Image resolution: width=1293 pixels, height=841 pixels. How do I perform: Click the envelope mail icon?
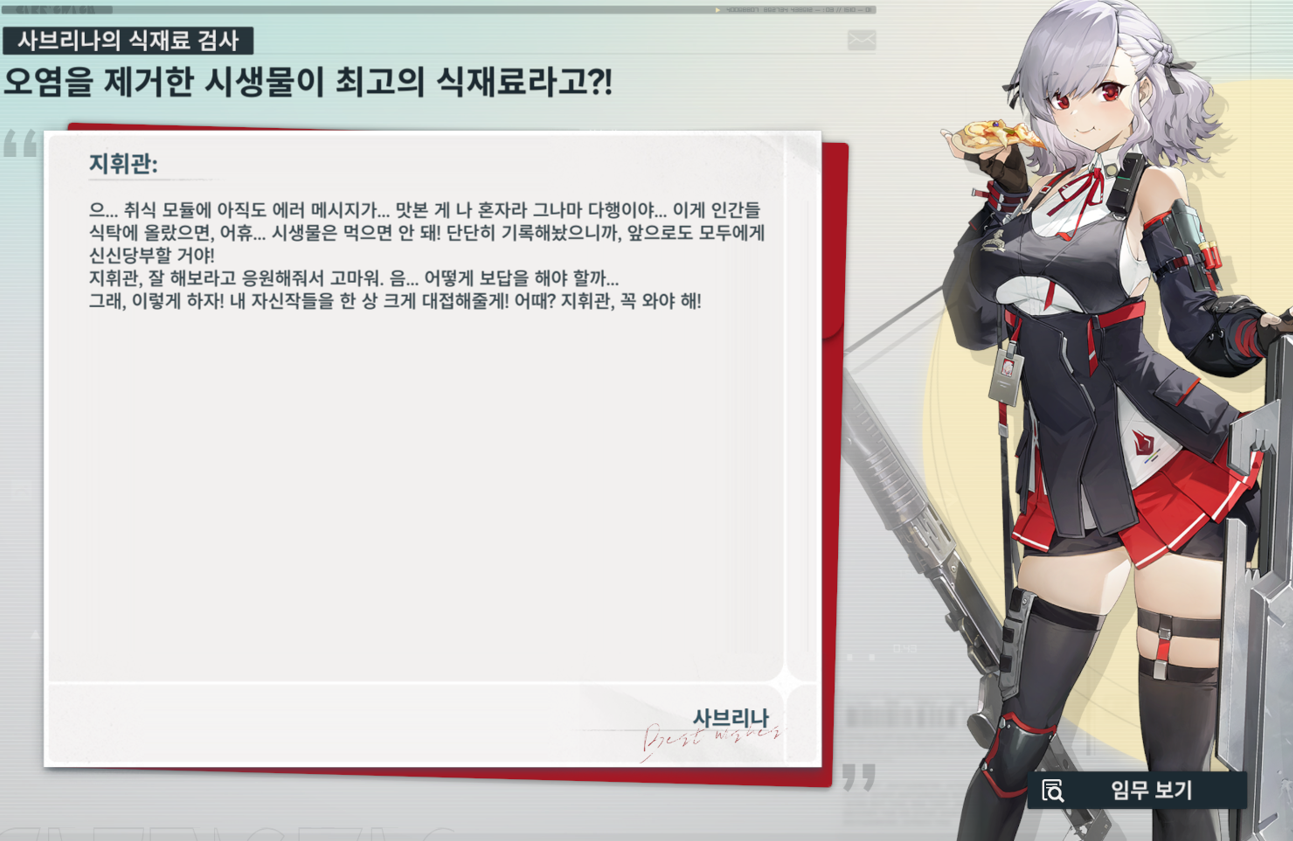coord(861,40)
